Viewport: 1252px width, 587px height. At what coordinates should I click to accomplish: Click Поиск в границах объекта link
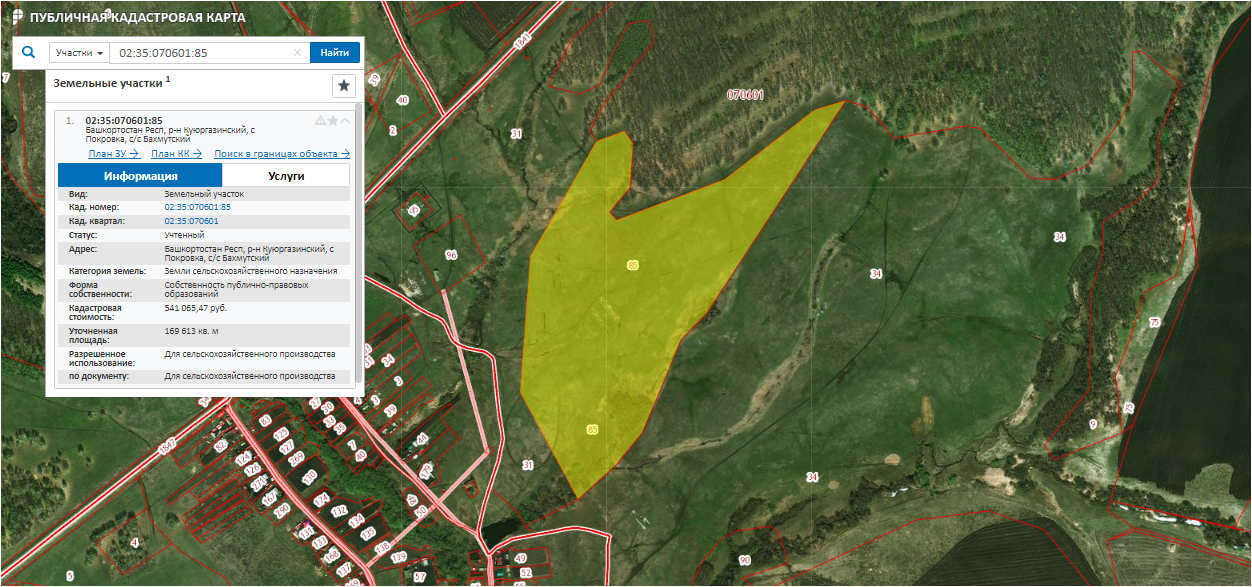click(282, 154)
